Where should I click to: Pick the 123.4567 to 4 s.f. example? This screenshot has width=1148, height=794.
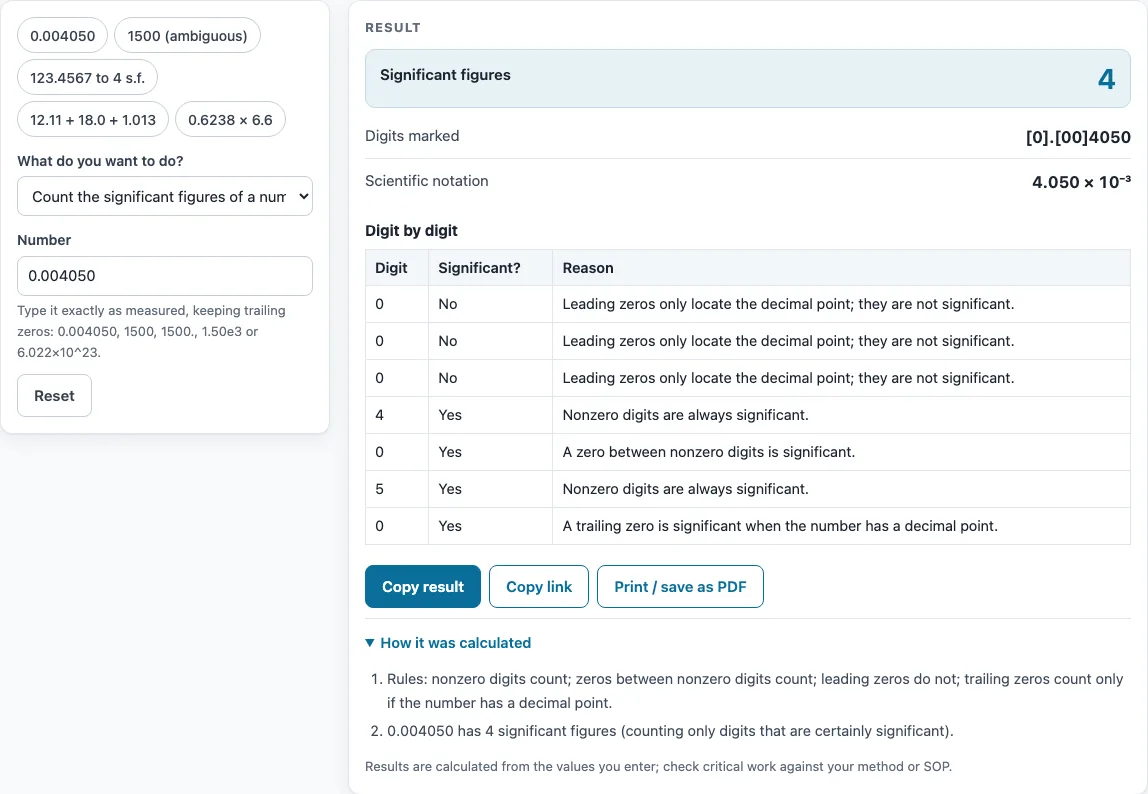[x=87, y=78]
